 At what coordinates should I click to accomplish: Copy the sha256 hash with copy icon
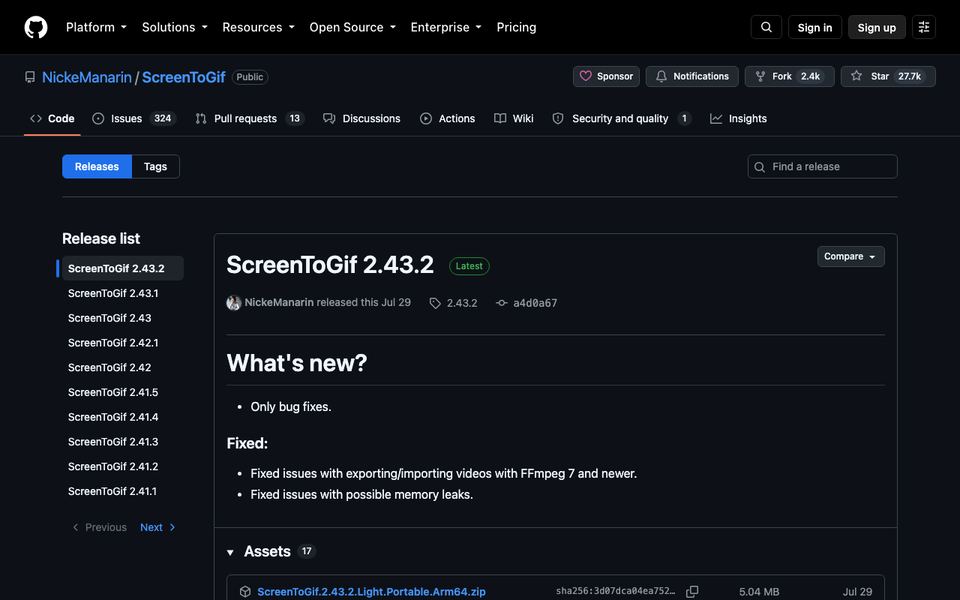(692, 591)
